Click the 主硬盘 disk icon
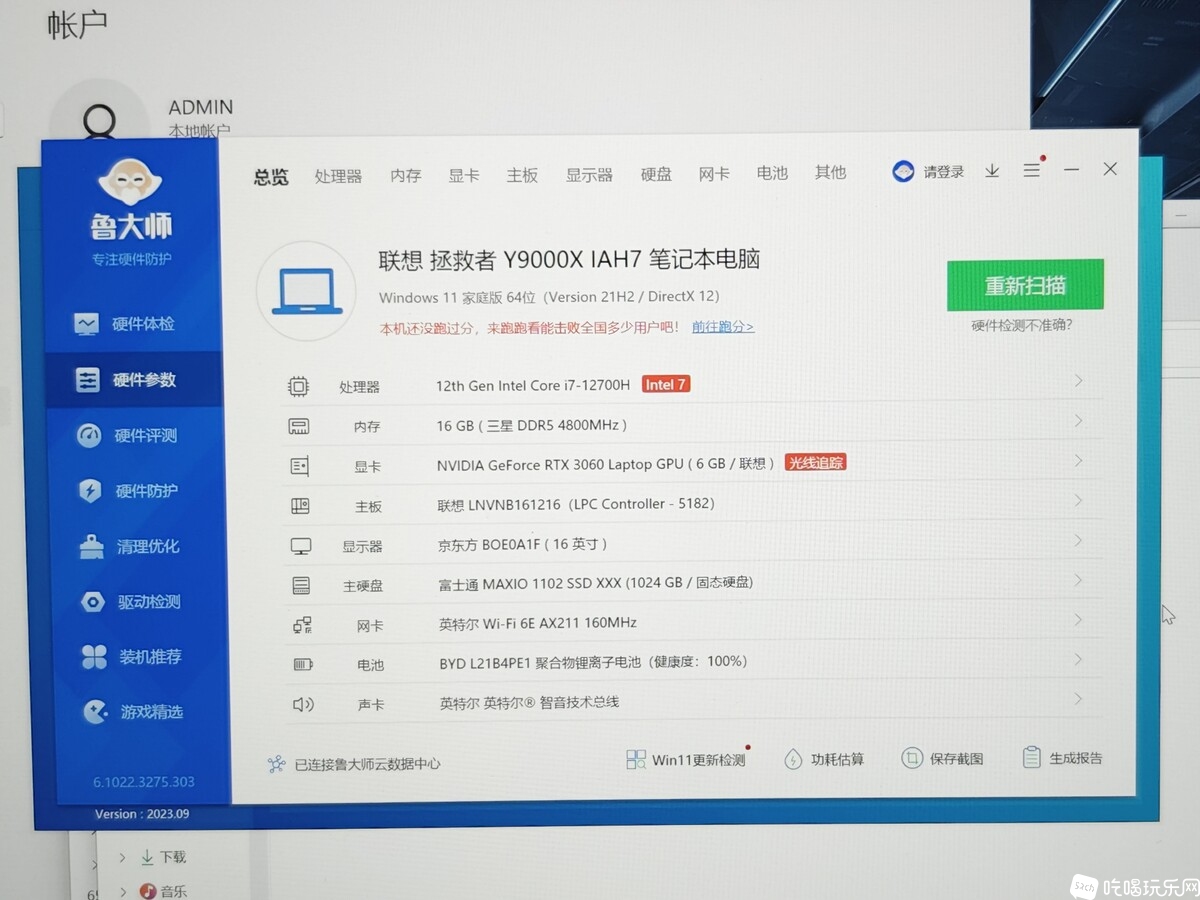This screenshot has width=1200, height=900. click(x=301, y=585)
